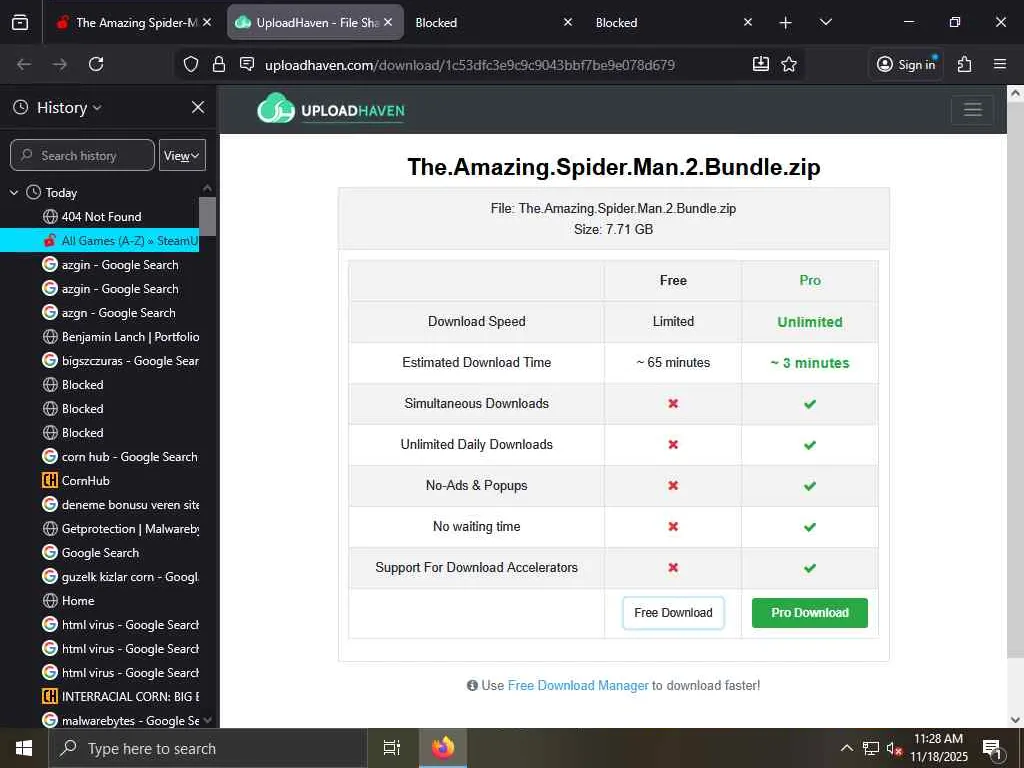Viewport: 1024px width, 768px height.
Task: Click the '~ 65 minutes' cell
Action: 673,362
